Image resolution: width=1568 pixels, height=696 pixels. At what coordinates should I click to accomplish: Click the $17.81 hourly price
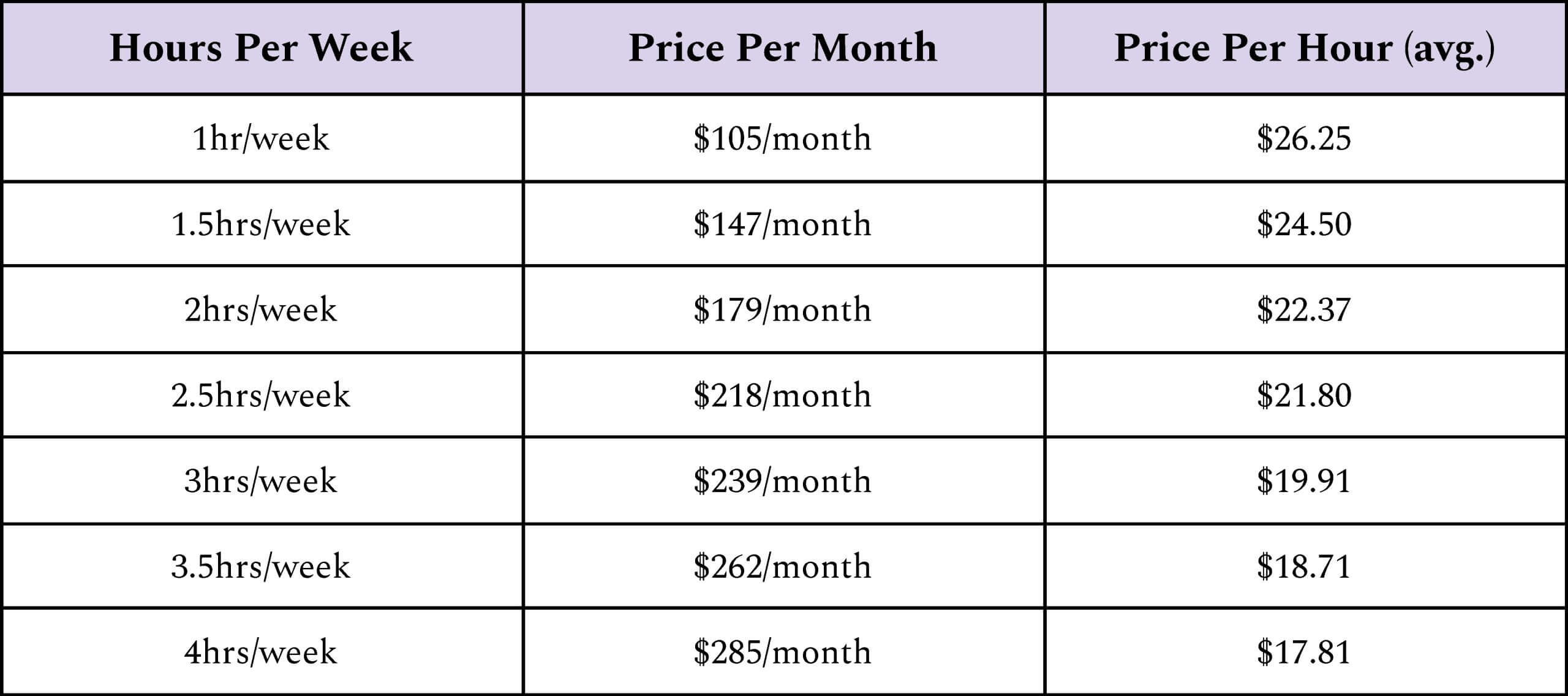1304,651
